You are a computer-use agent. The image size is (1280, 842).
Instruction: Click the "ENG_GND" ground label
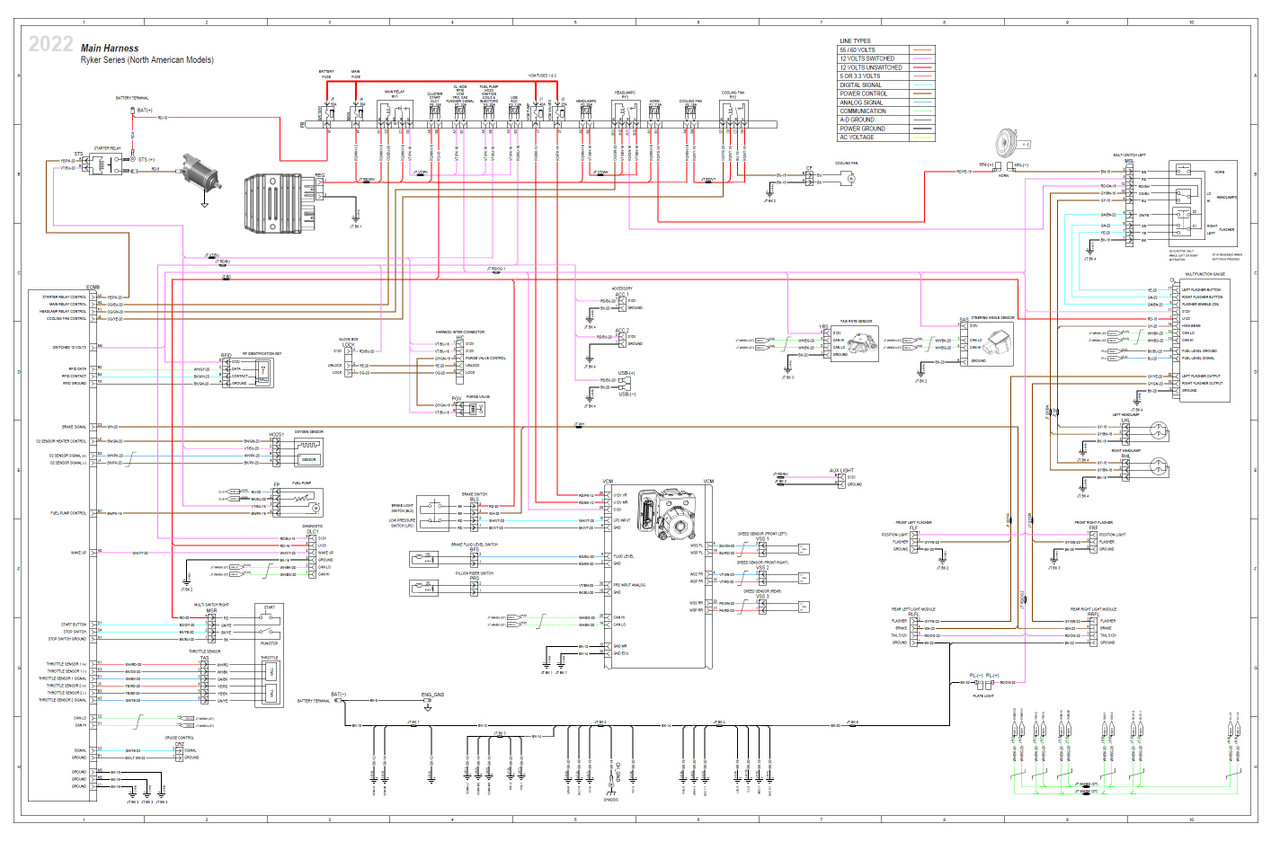click(x=432, y=693)
